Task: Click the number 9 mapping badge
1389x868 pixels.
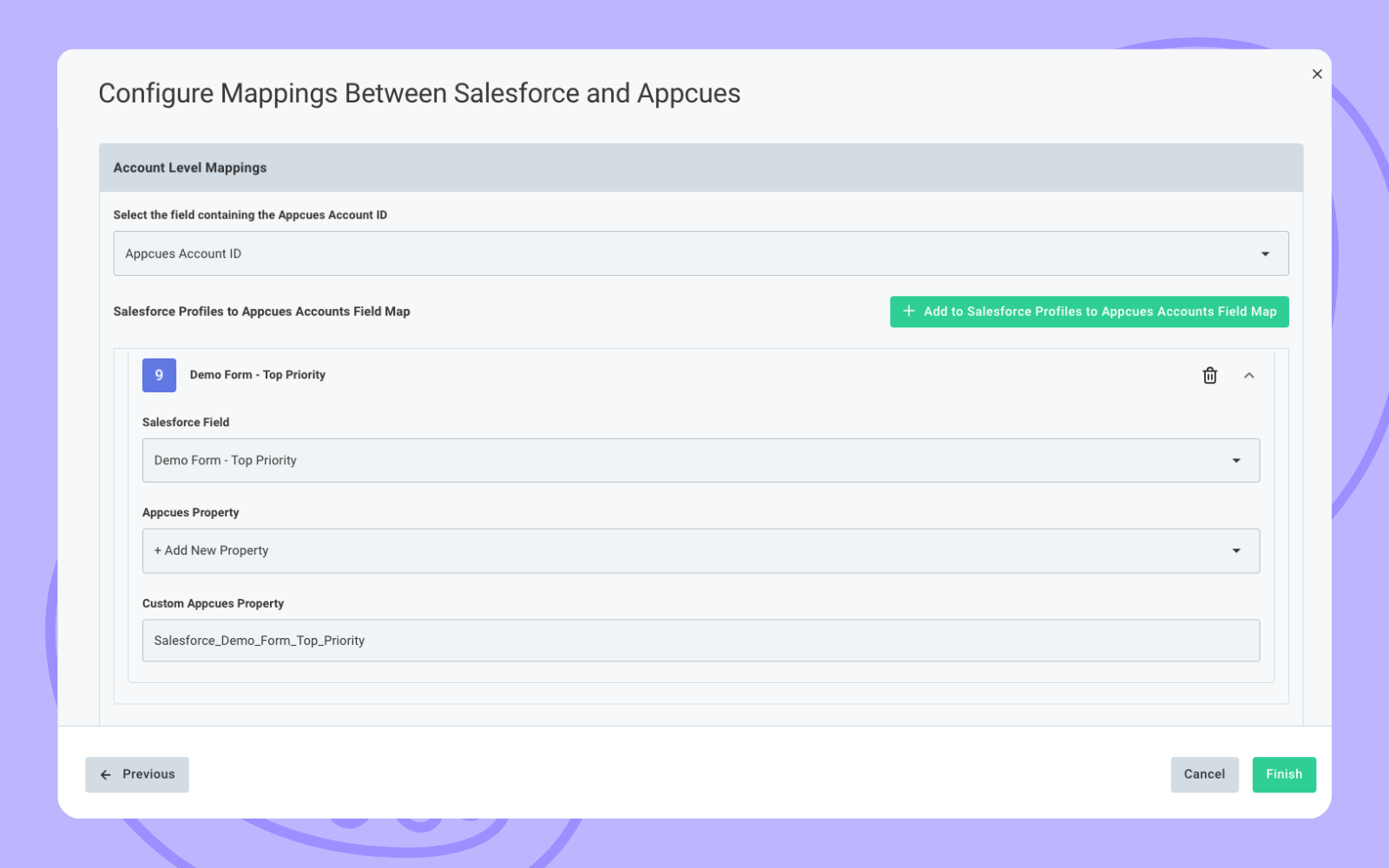Action: pos(159,375)
